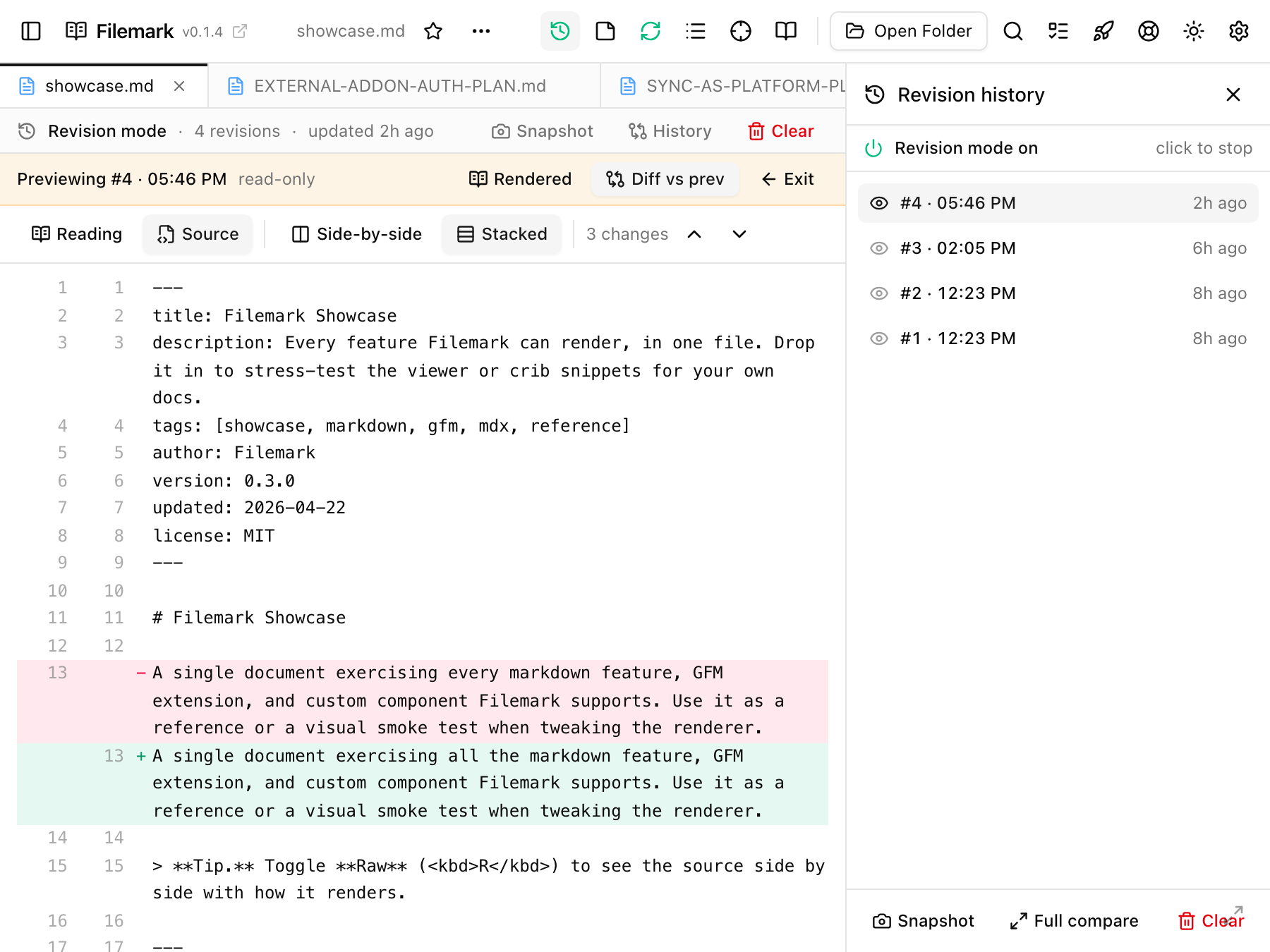Click the 'click to stop' text
This screenshot has width=1270, height=952.
(x=1204, y=148)
